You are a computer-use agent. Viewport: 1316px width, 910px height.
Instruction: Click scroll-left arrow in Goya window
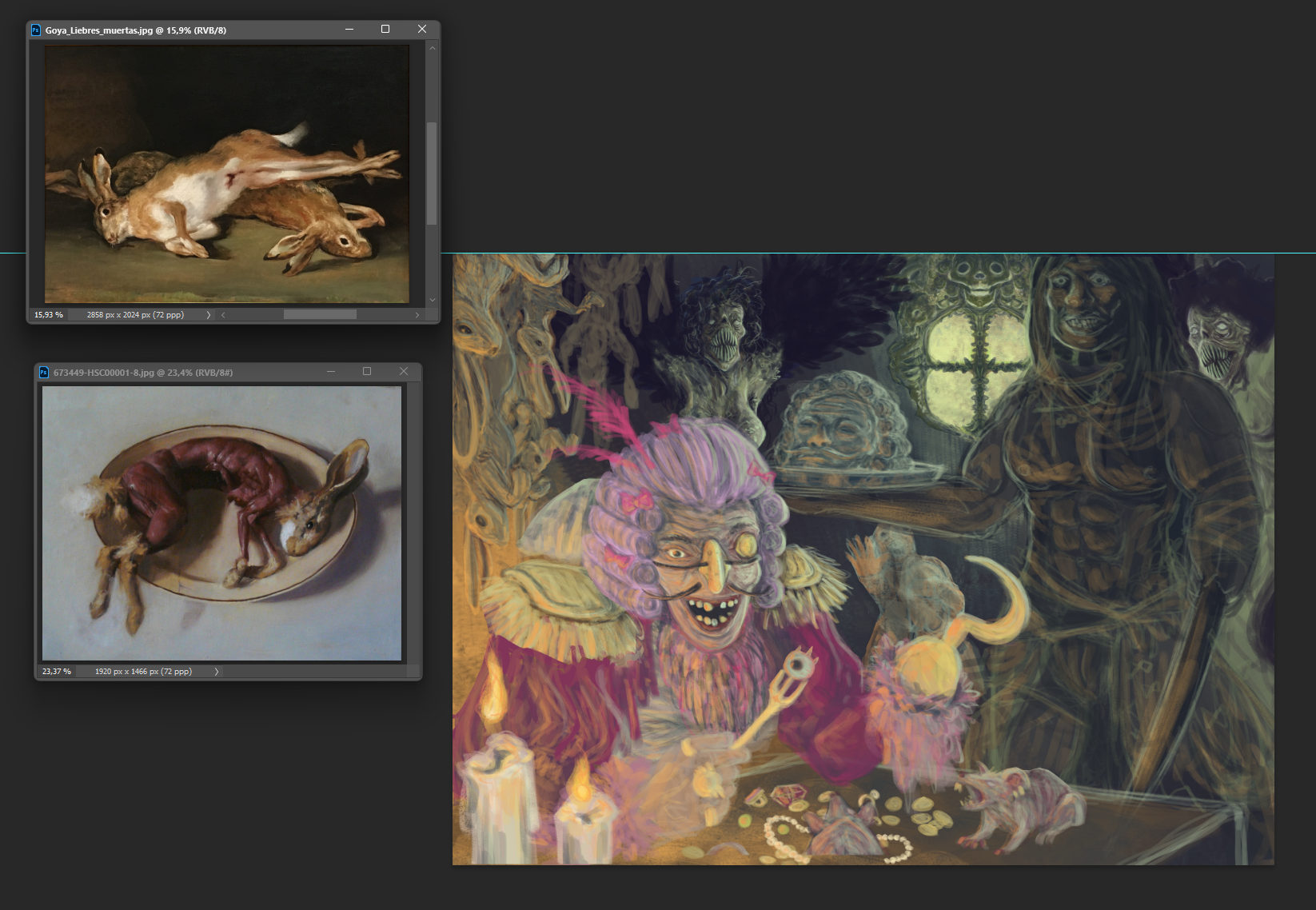click(x=223, y=315)
